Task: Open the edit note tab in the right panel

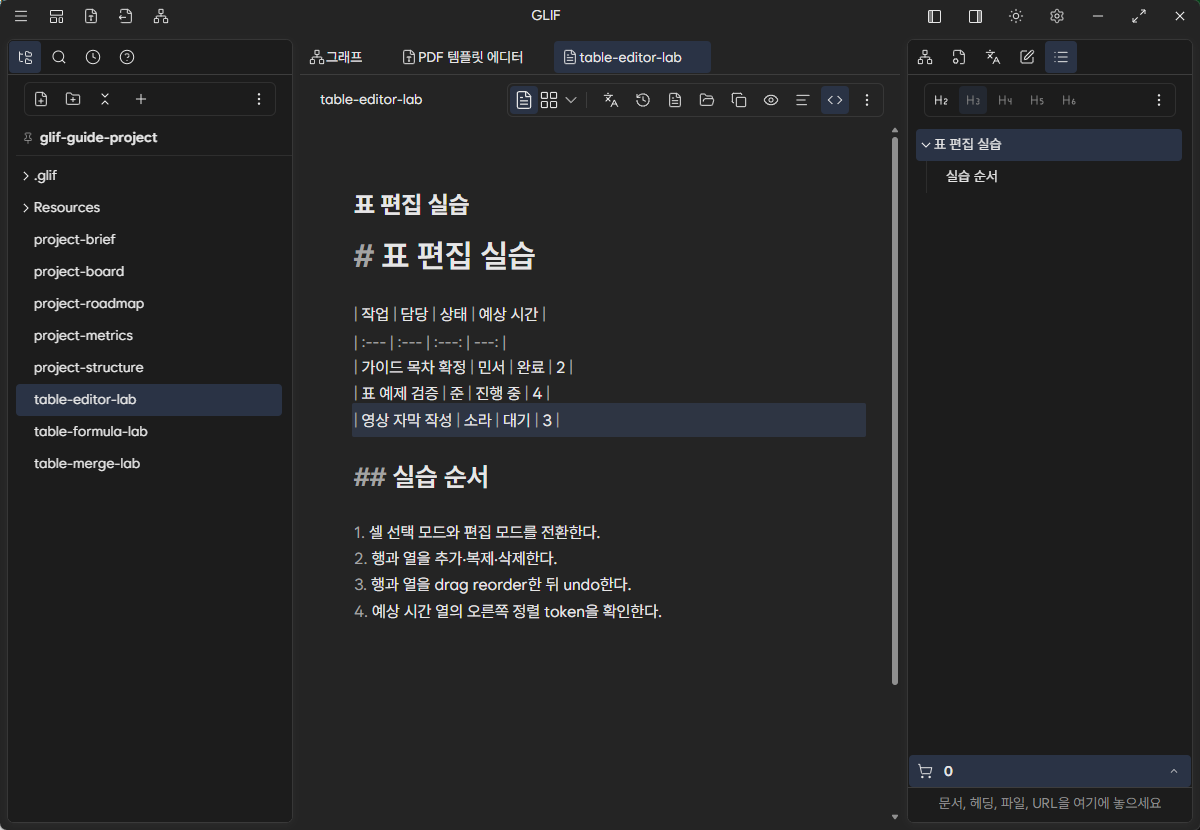Action: pyautogui.click(x=1027, y=57)
